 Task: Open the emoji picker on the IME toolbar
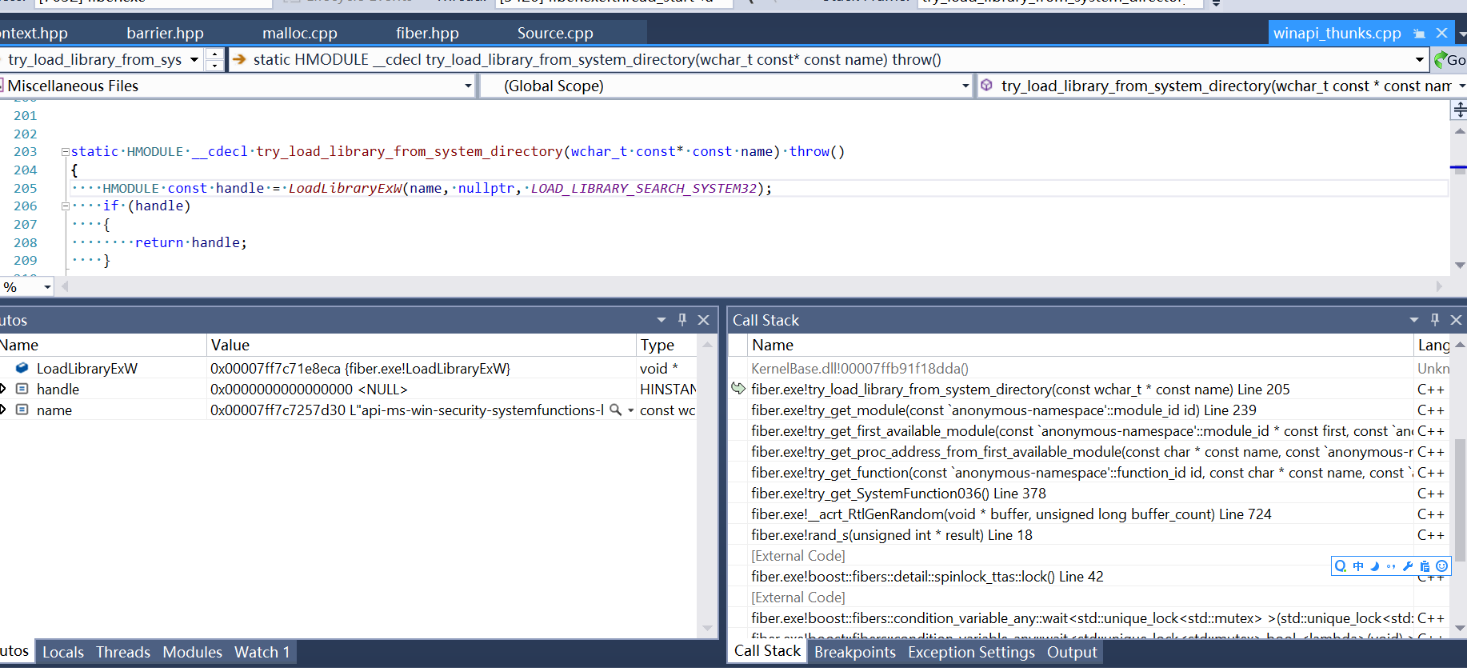point(1442,565)
